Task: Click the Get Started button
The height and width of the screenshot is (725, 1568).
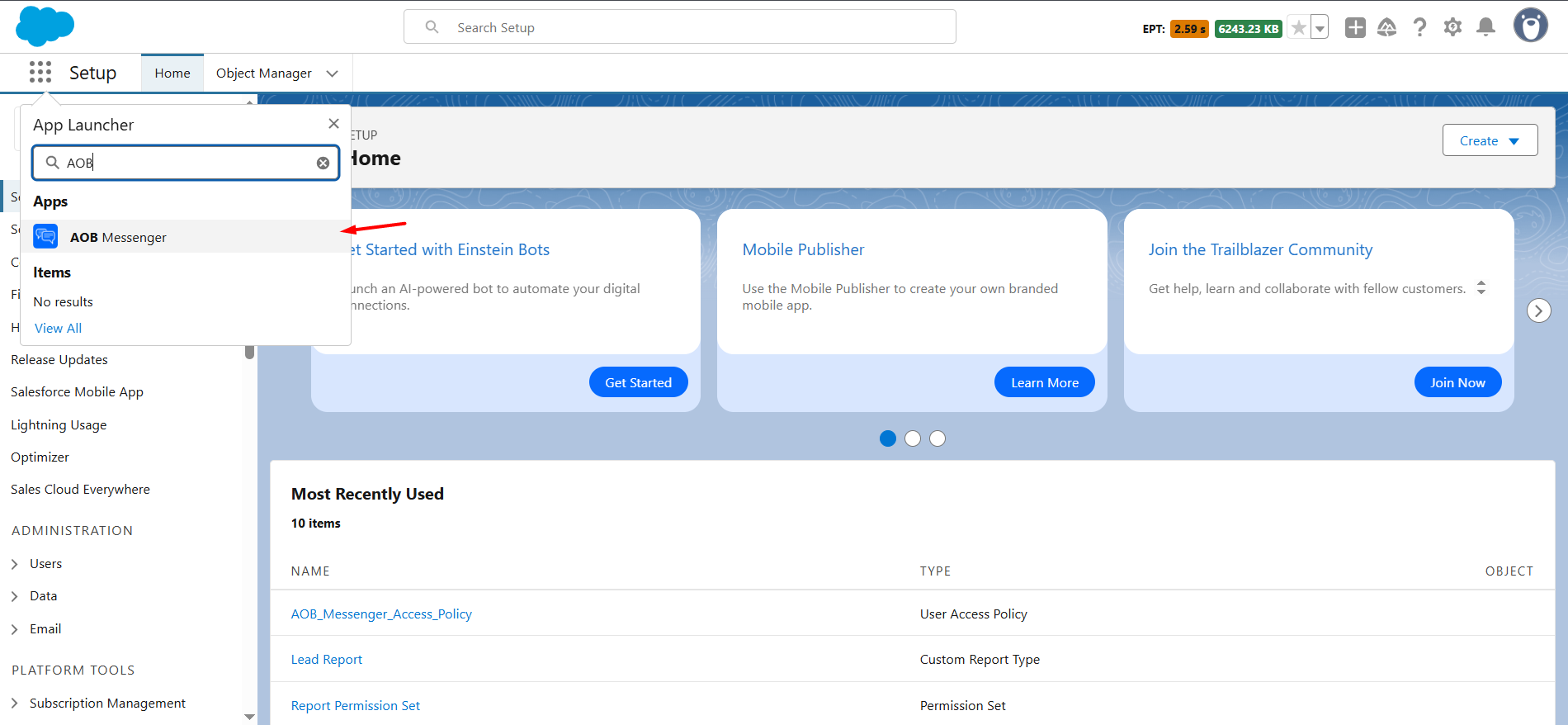Action: 638,382
